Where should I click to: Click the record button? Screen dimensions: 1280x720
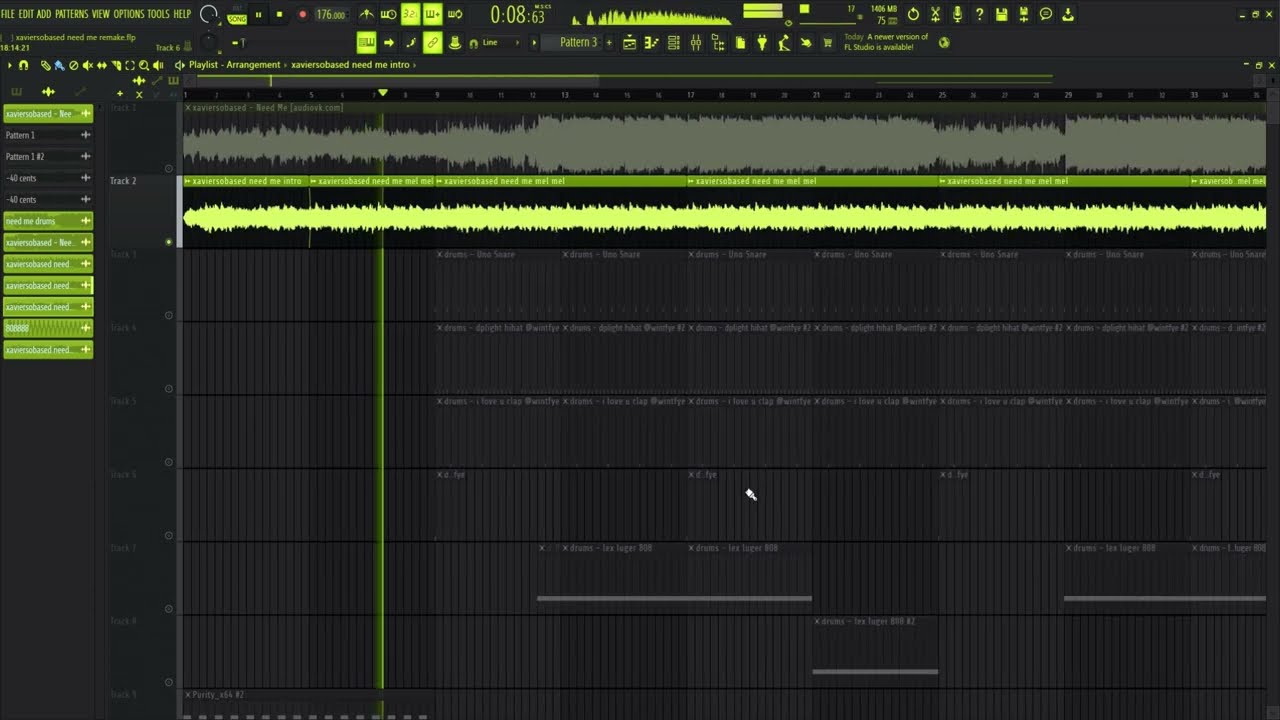point(302,15)
